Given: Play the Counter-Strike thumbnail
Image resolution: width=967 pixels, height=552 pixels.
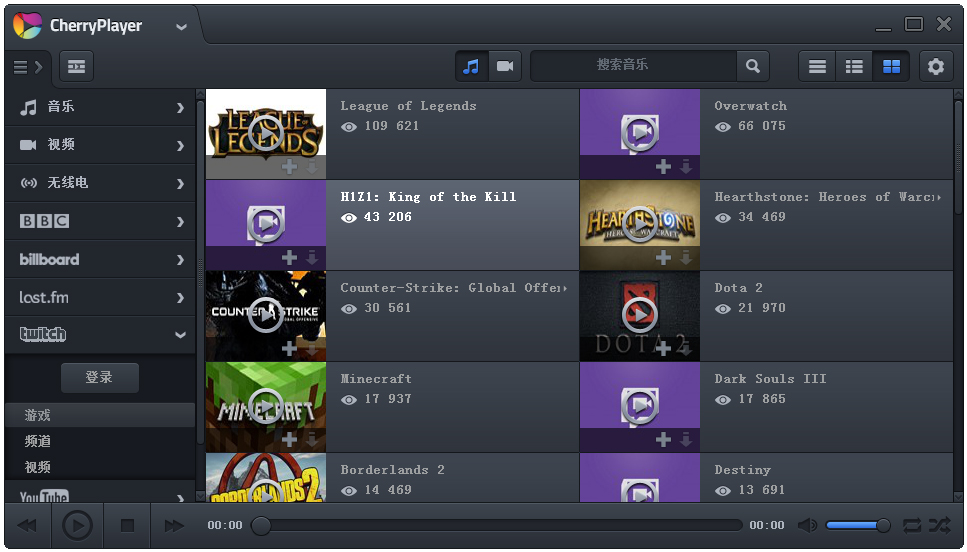Looking at the screenshot, I should click(x=266, y=315).
